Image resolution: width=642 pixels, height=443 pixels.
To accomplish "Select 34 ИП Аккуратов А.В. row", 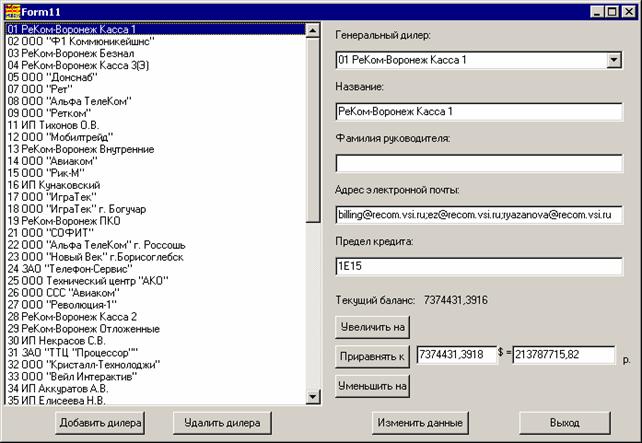I will point(156,389).
